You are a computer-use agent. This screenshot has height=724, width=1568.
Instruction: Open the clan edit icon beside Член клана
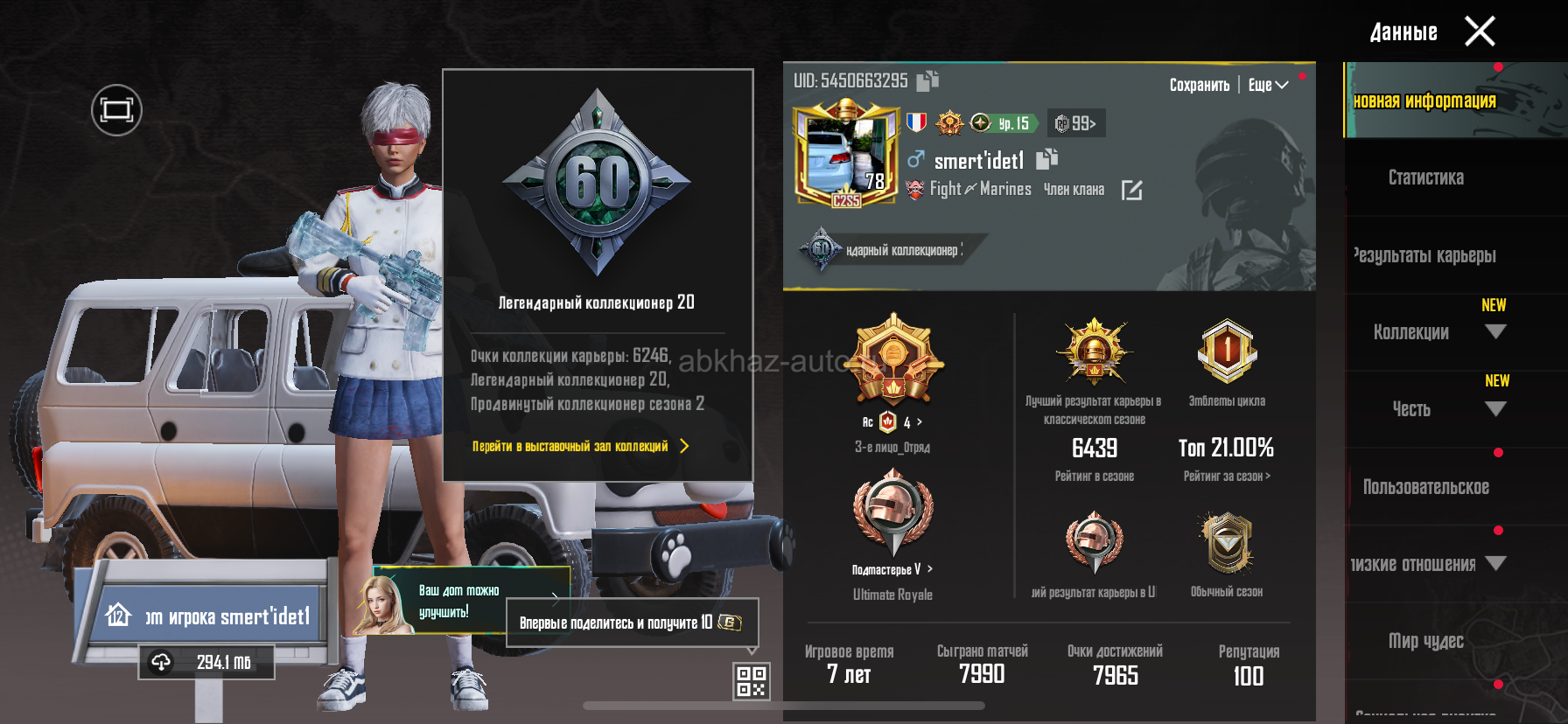point(1131,190)
